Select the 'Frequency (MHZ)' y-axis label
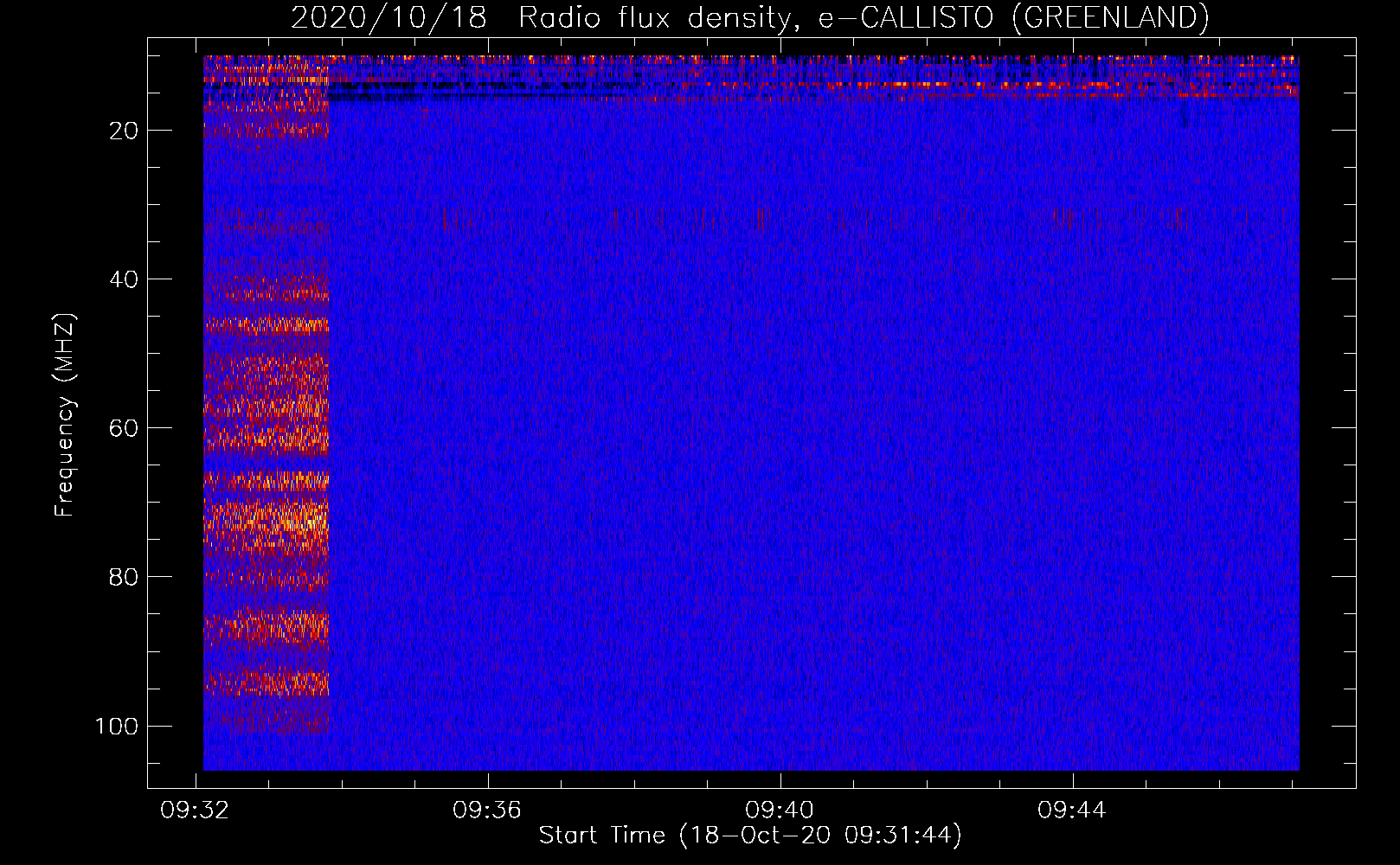Image resolution: width=1400 pixels, height=865 pixels. tap(65, 414)
